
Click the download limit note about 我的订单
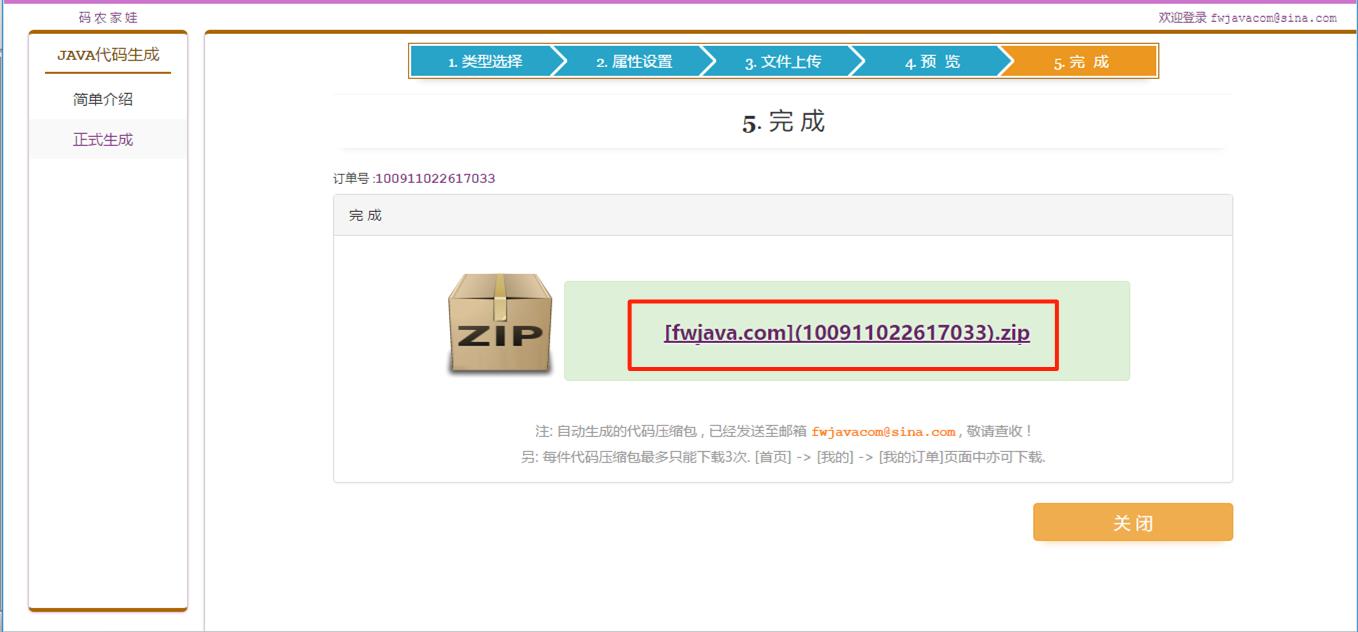[x=783, y=457]
